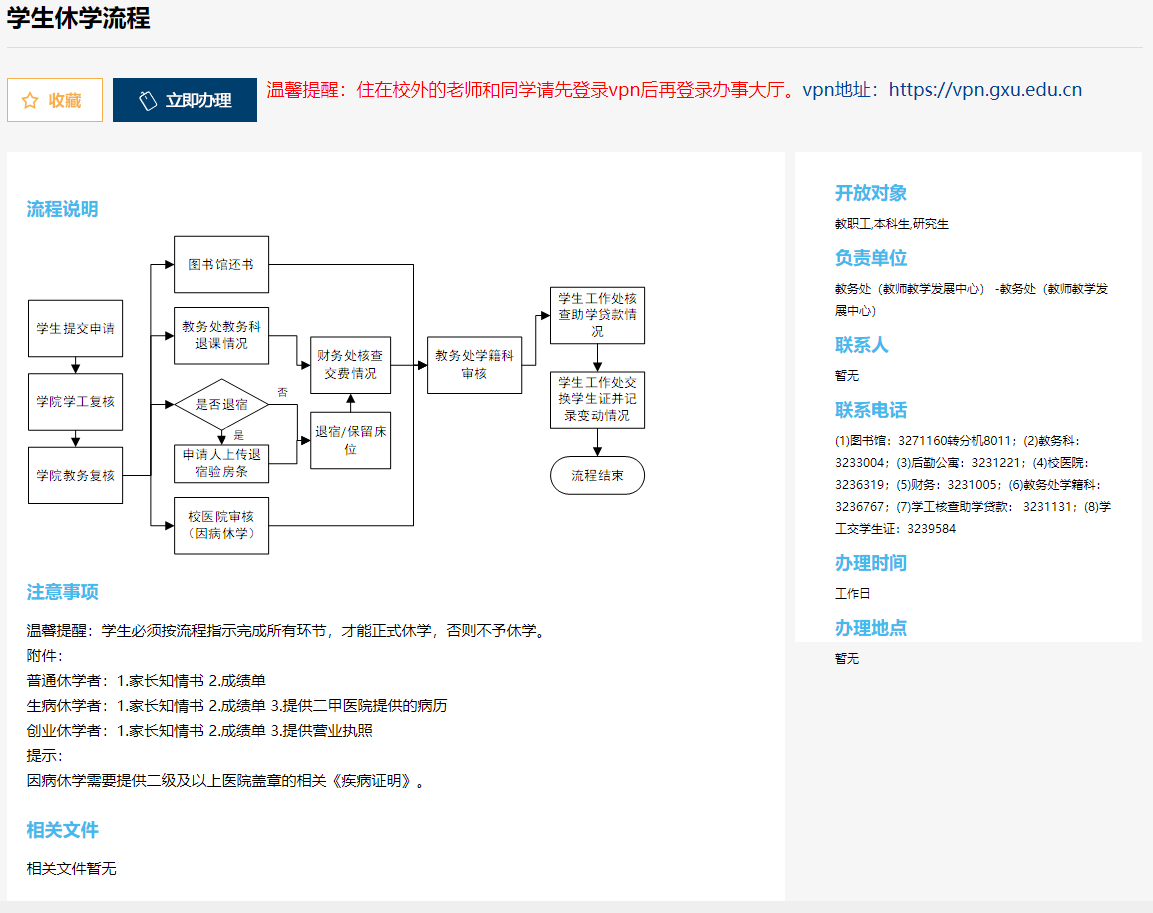Click the 联系电话 heading in sidebar
Image resolution: width=1153 pixels, height=913 pixels.
click(x=870, y=410)
